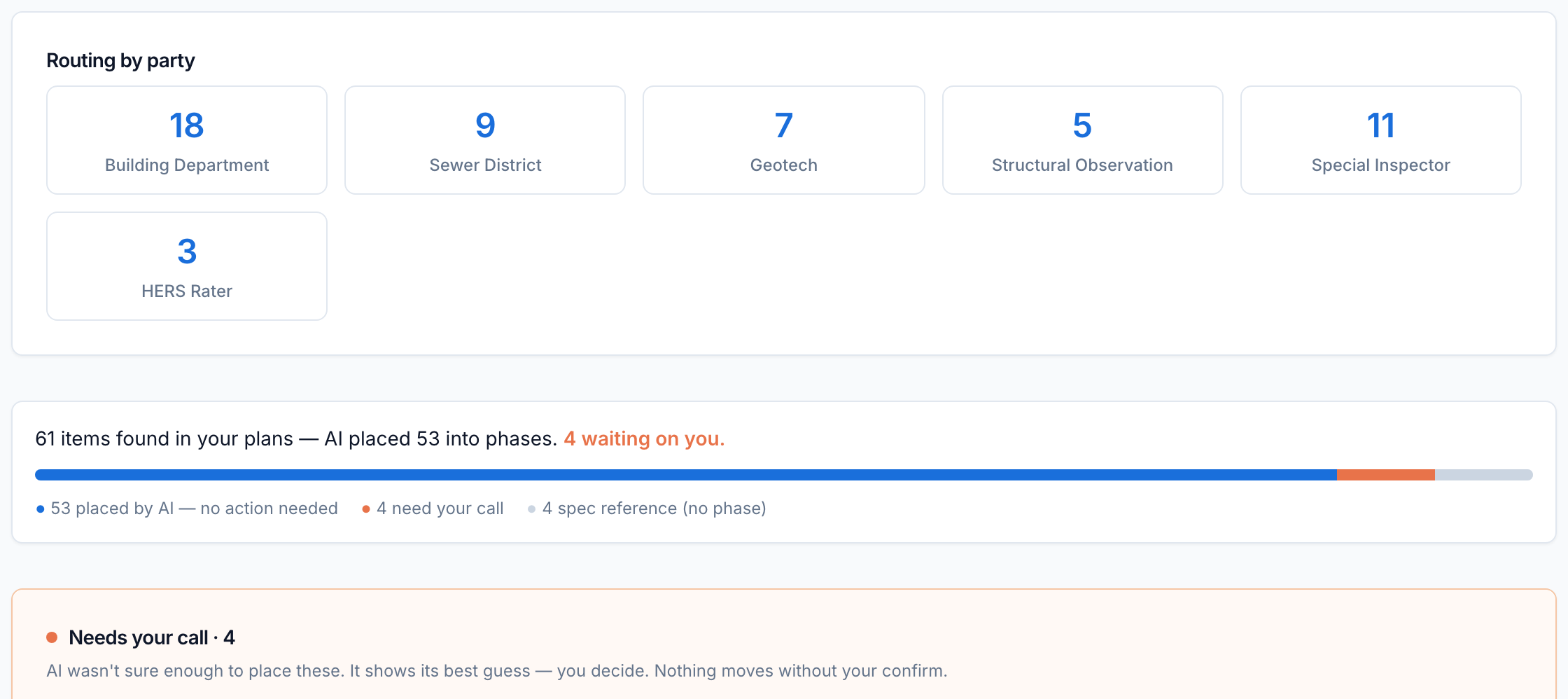Open the Special Inspector card
Viewport: 1568px width, 699px height.
pyautogui.click(x=1381, y=140)
